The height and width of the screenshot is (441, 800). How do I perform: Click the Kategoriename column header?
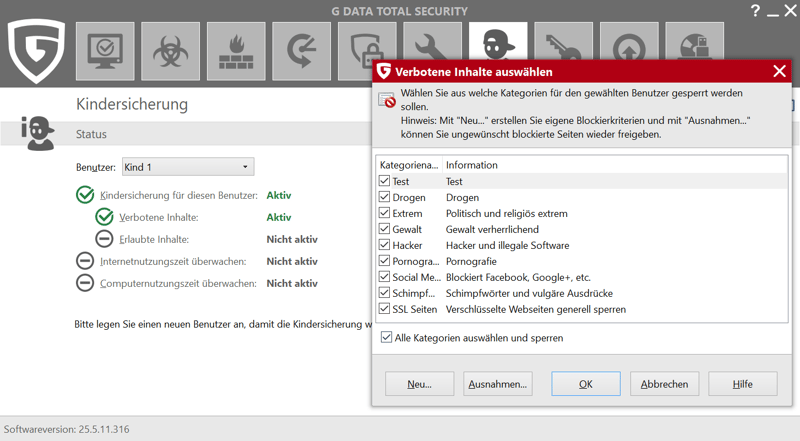(409, 165)
